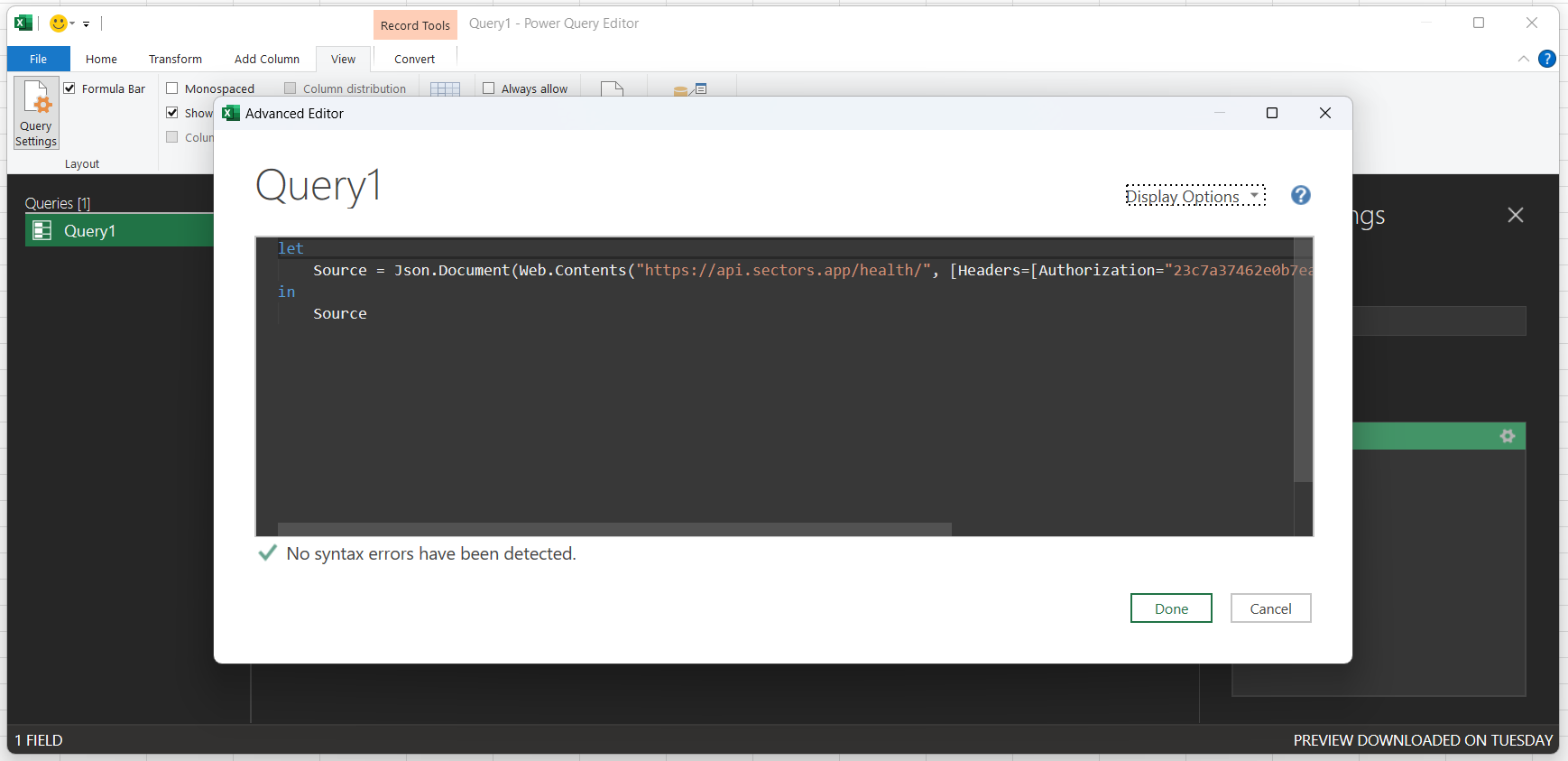Viewport: 1568px width, 761px height.
Task: Open Customize Quick Access Toolbar dropdown
Action: coord(87,24)
